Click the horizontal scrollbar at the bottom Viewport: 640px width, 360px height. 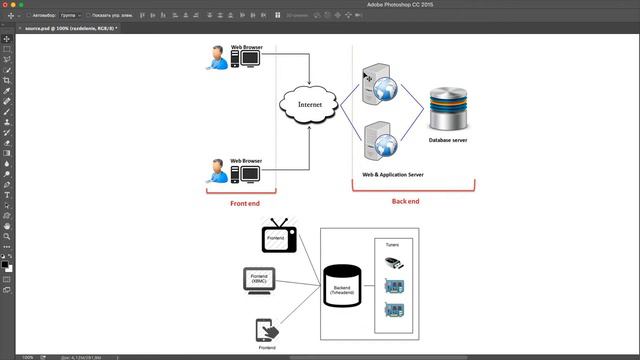[x=378, y=358]
